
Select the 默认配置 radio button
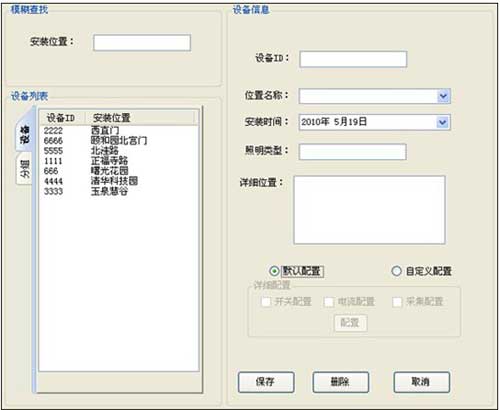(x=274, y=271)
